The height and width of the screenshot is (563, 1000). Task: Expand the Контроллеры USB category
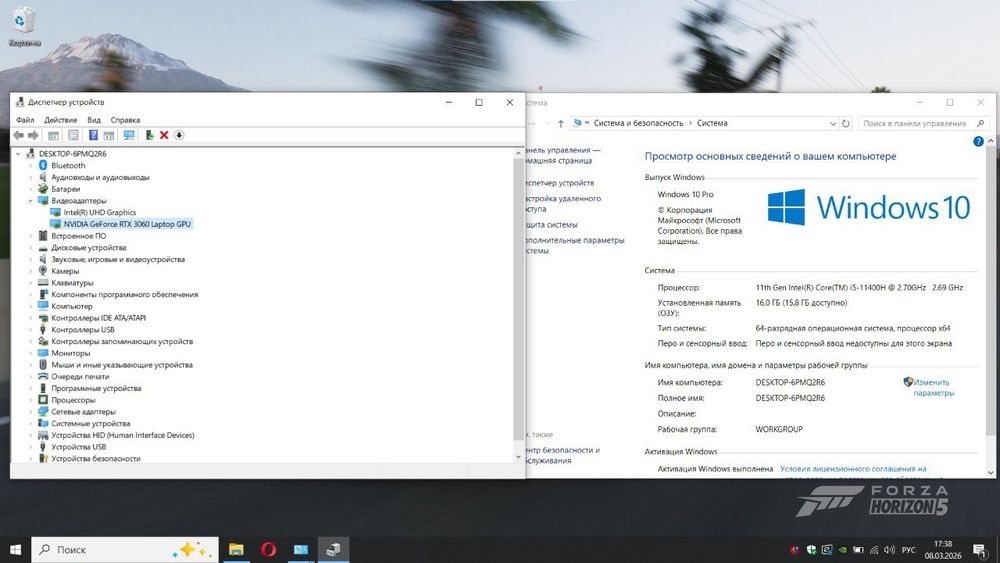click(x=30, y=330)
